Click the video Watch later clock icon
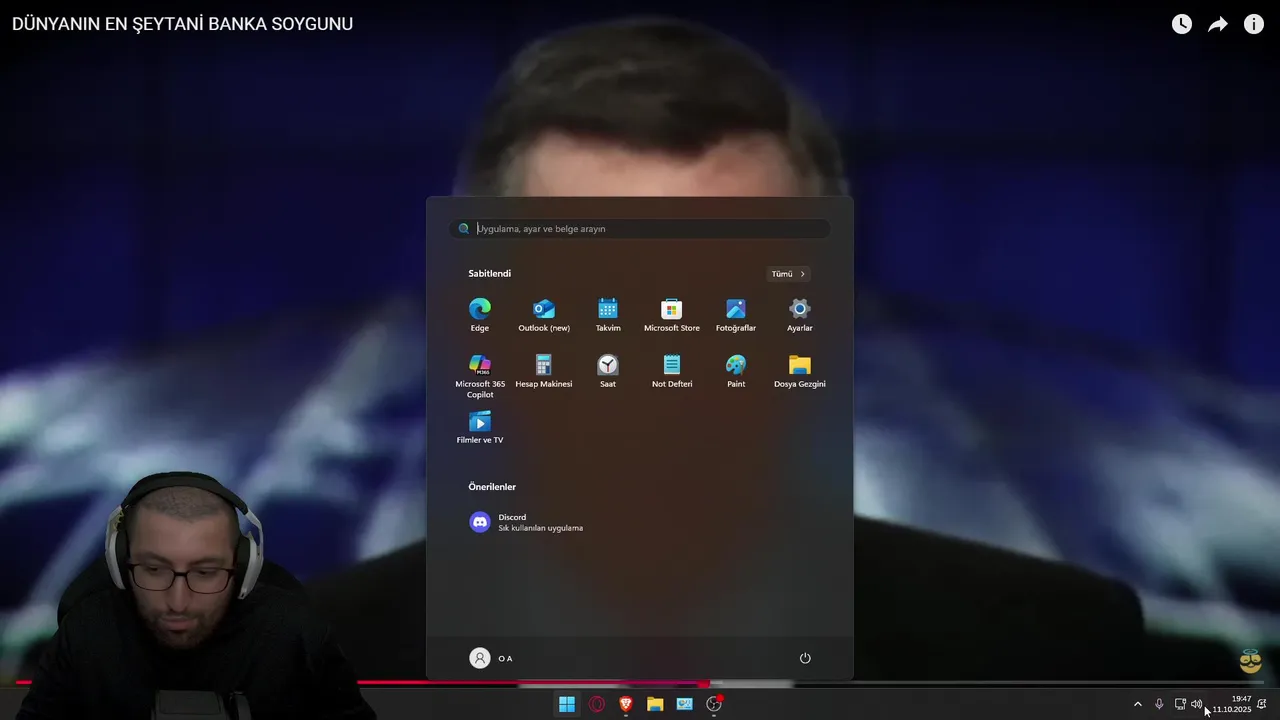 pyautogui.click(x=1182, y=24)
